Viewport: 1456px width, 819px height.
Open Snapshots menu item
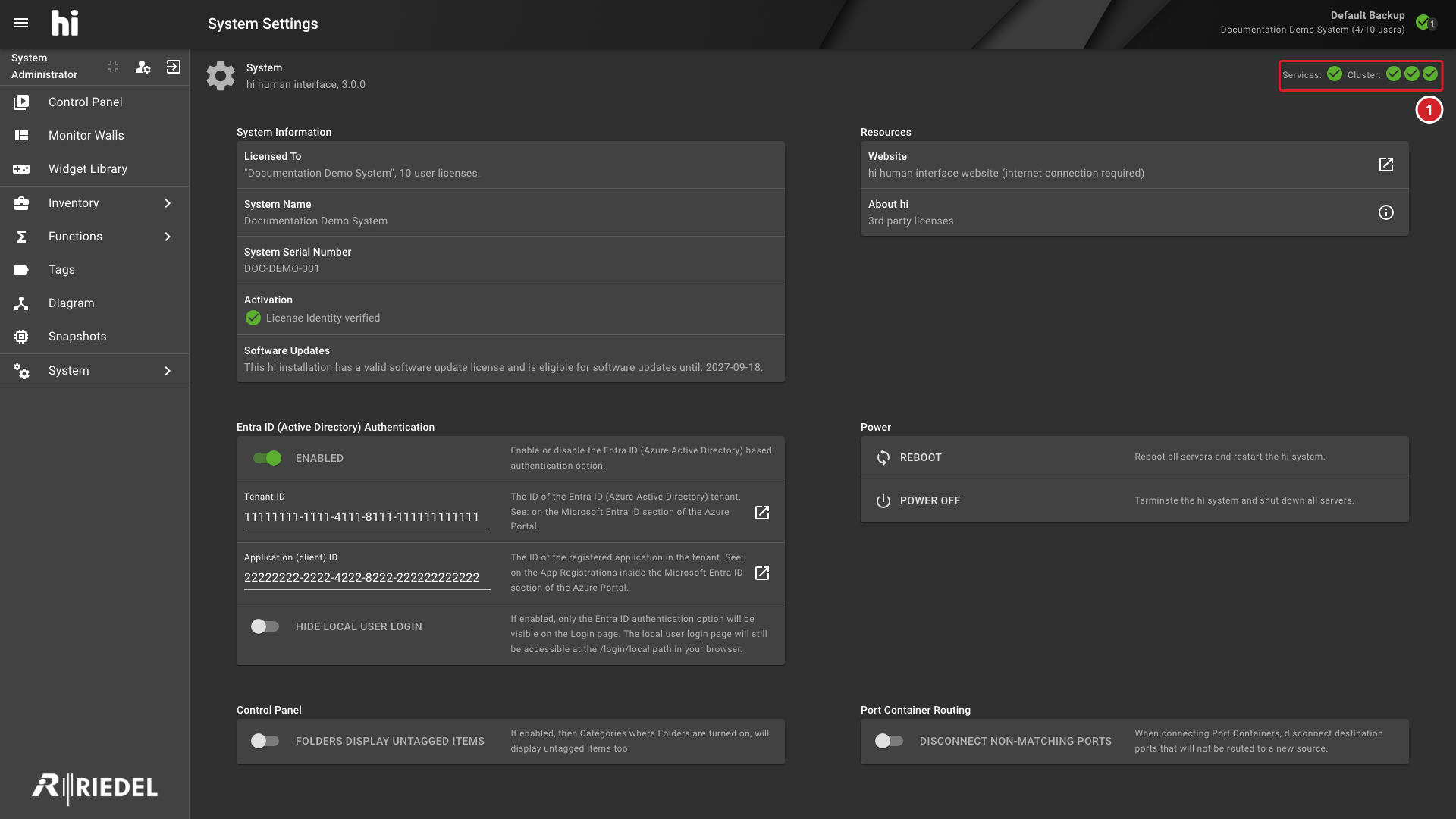(95, 336)
